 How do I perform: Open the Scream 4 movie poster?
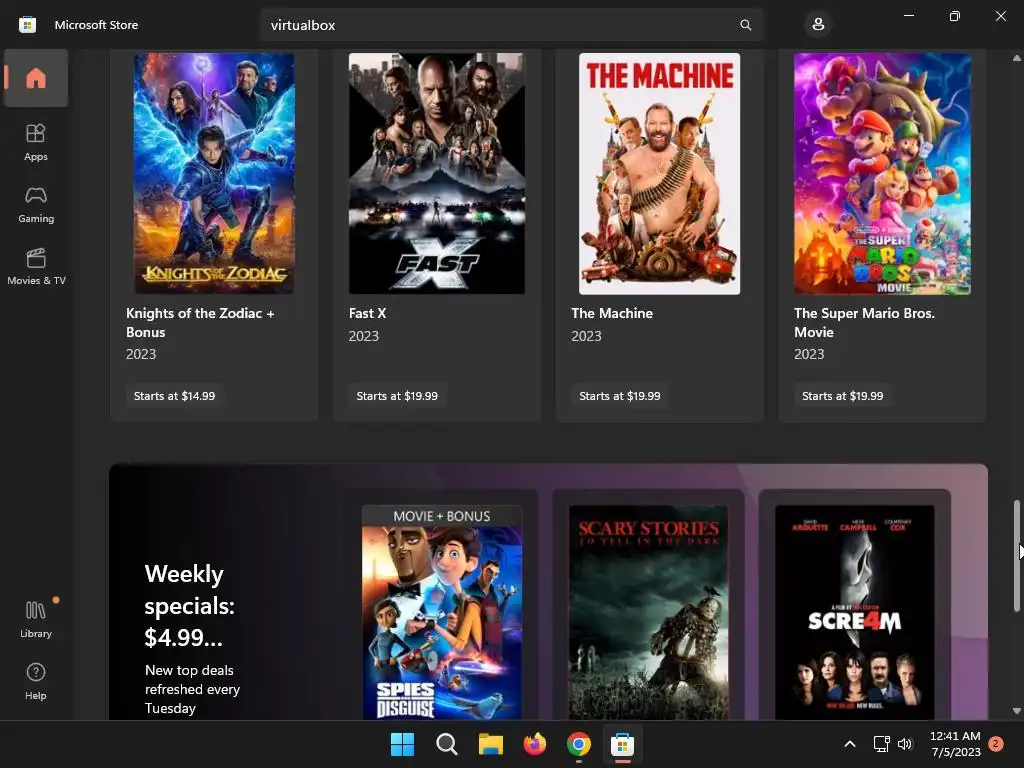coord(854,612)
